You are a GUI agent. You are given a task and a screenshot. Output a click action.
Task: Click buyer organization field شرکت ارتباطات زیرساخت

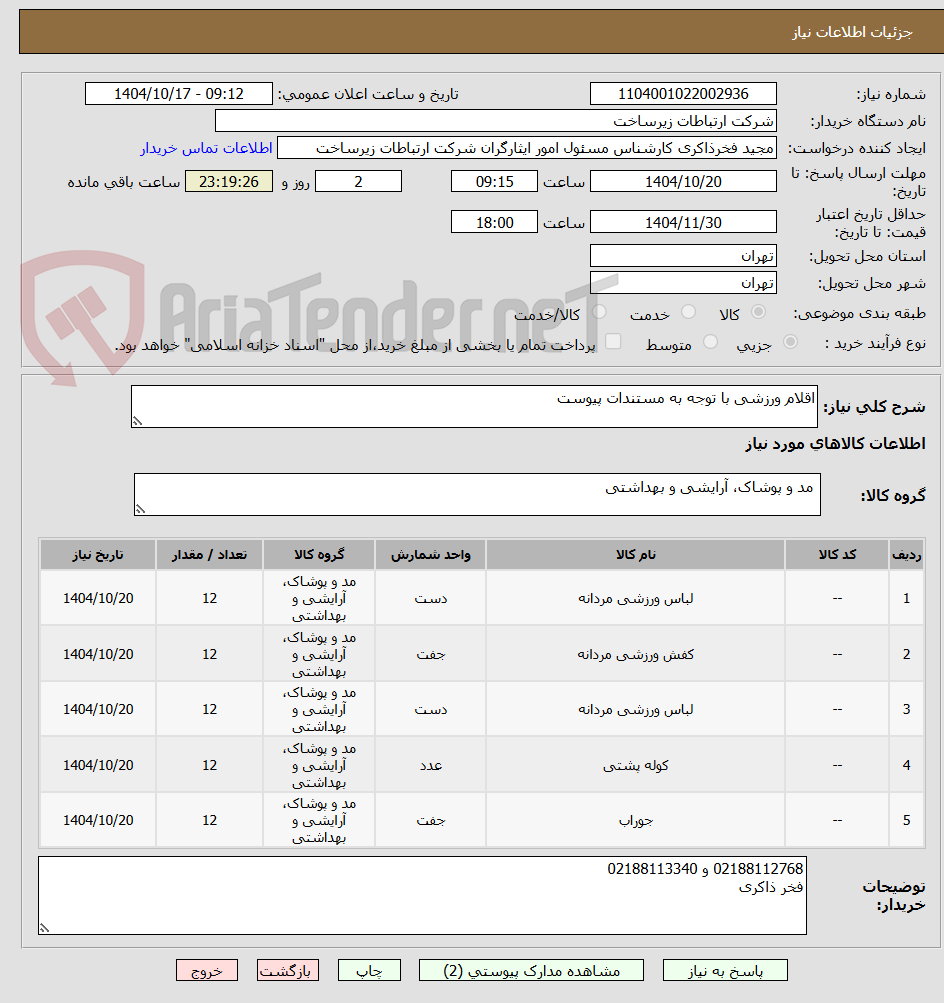pos(496,121)
